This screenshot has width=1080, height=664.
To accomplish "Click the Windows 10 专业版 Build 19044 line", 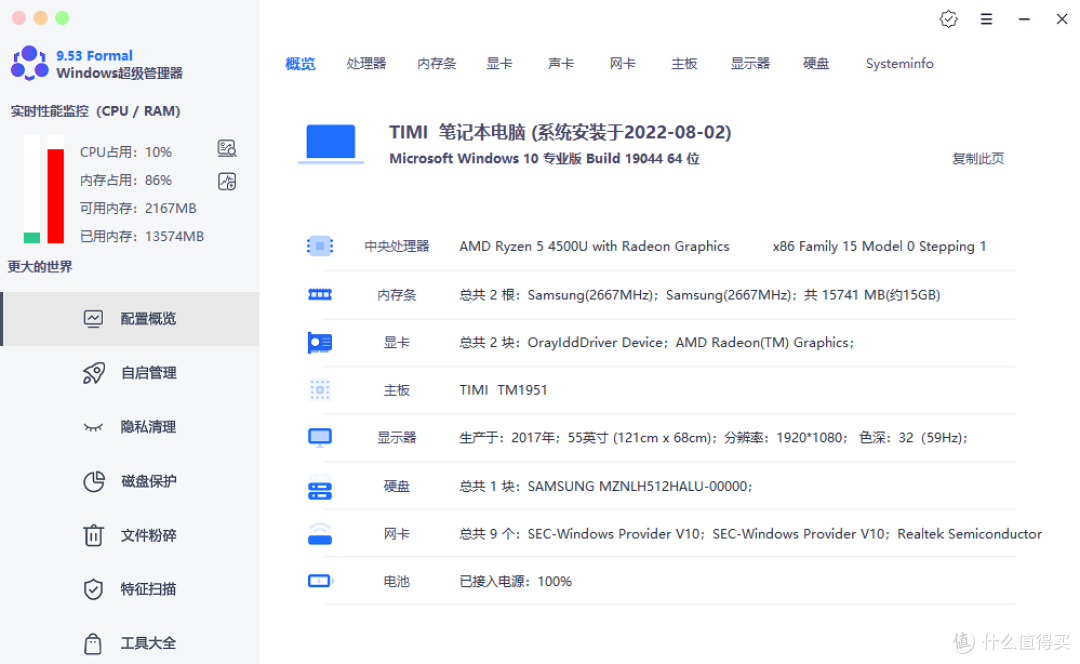I will [x=544, y=158].
